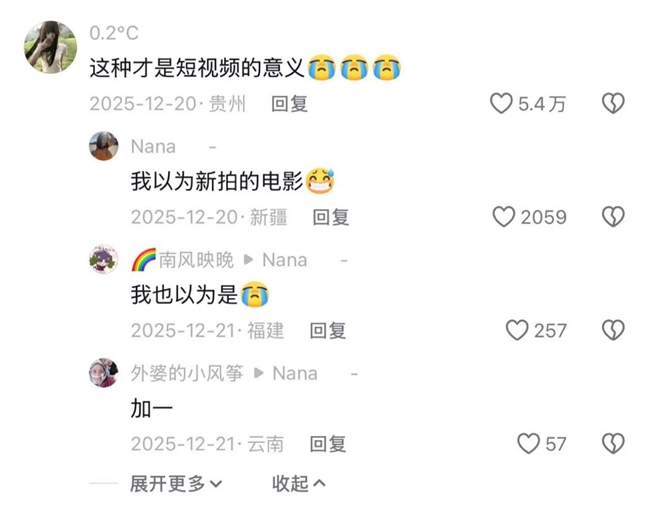Expand more replies with 展开更多
Viewport: 650px width, 521px height.
176,484
